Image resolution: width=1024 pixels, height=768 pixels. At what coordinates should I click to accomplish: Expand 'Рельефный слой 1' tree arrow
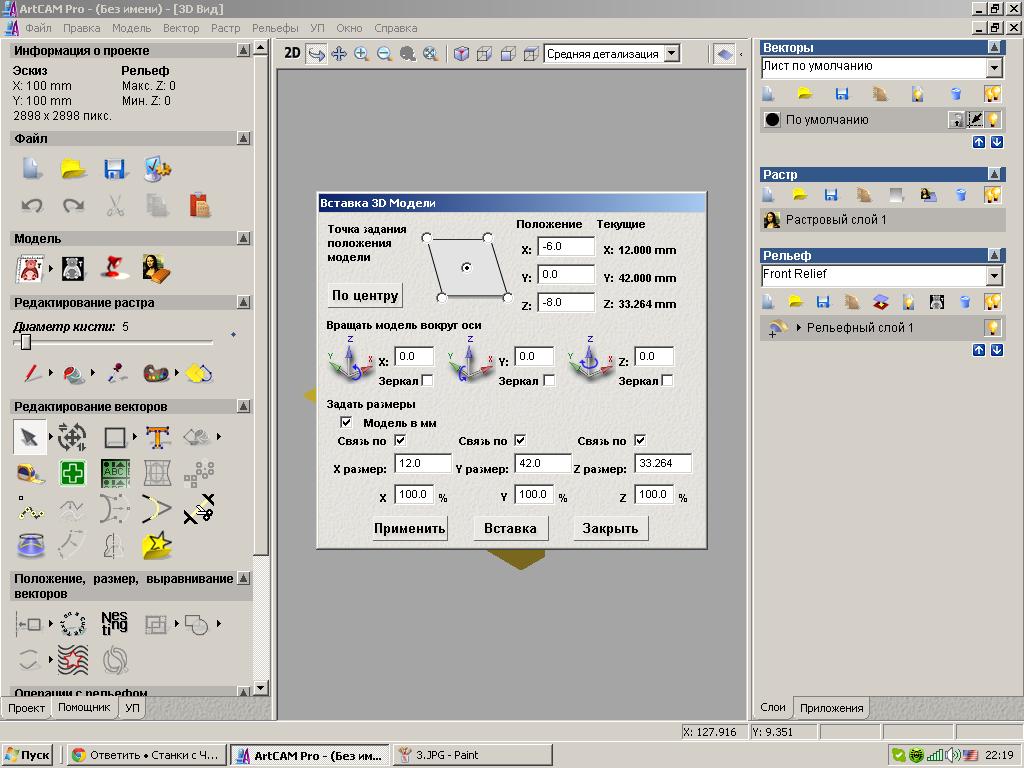coord(798,328)
